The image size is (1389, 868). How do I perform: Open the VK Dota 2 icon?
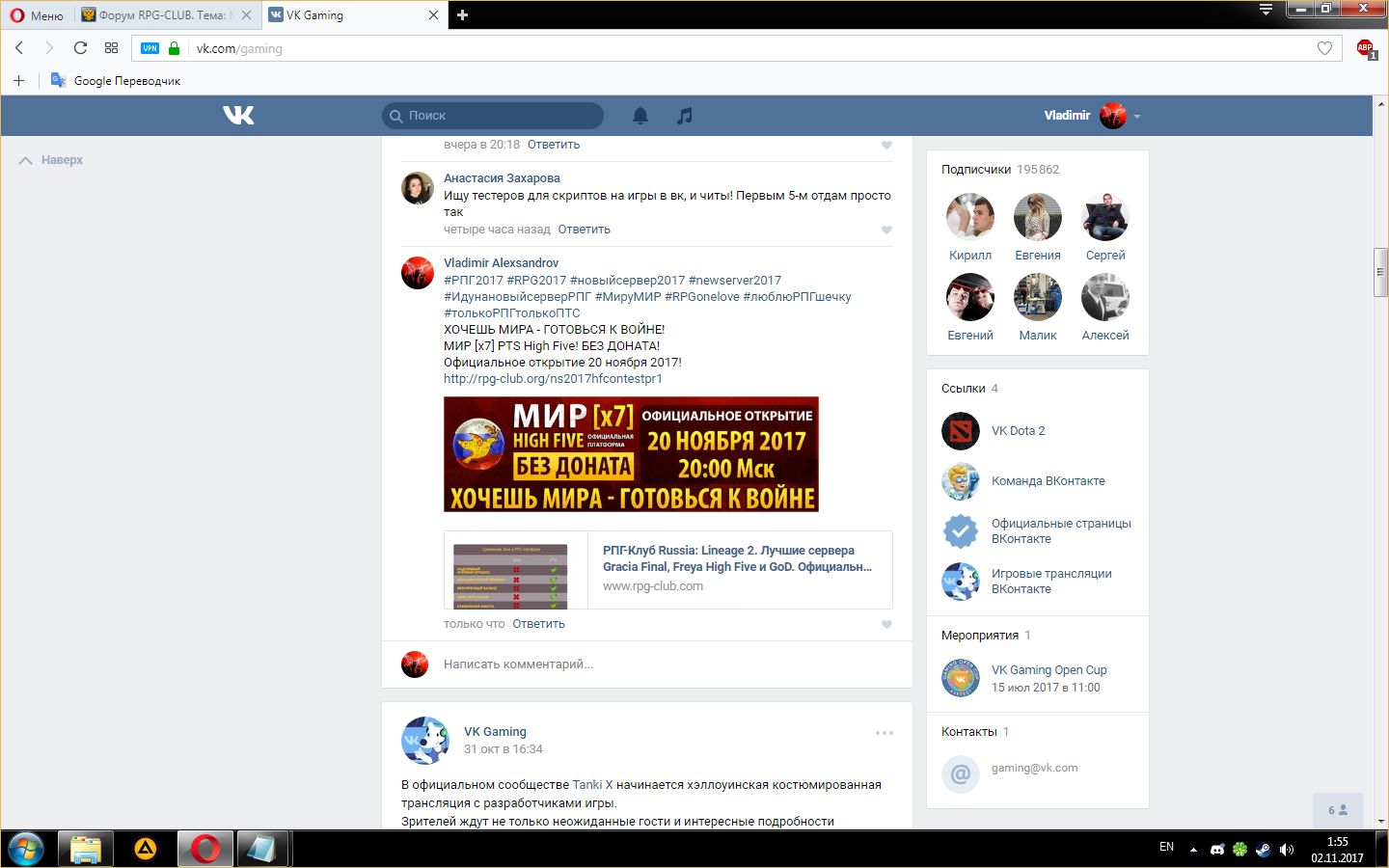[x=961, y=431]
